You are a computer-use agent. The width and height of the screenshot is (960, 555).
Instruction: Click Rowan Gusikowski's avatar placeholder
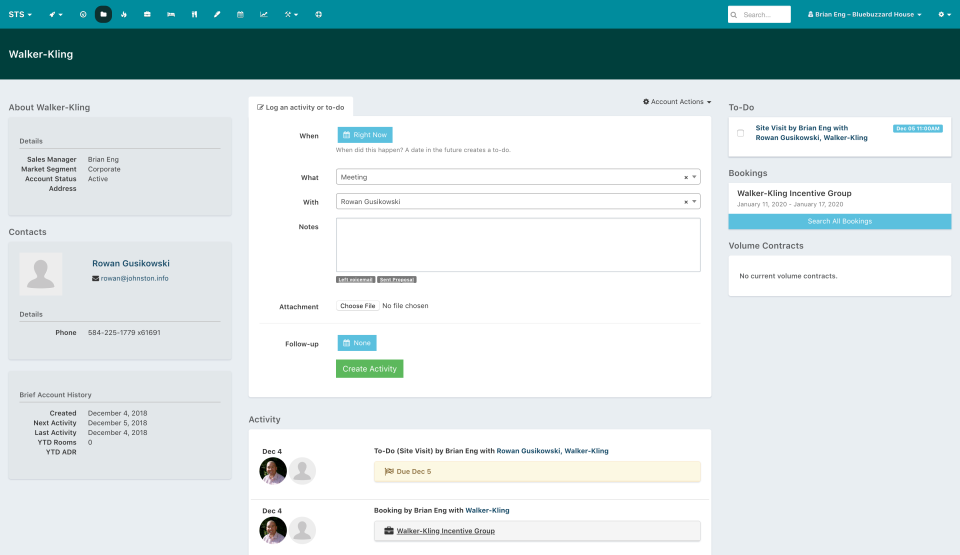point(41,274)
